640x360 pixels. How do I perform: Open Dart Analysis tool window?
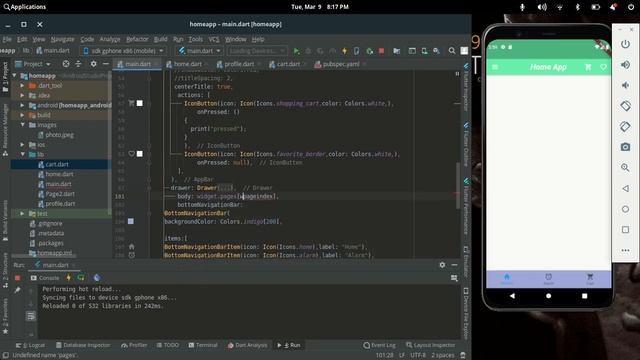247,345
